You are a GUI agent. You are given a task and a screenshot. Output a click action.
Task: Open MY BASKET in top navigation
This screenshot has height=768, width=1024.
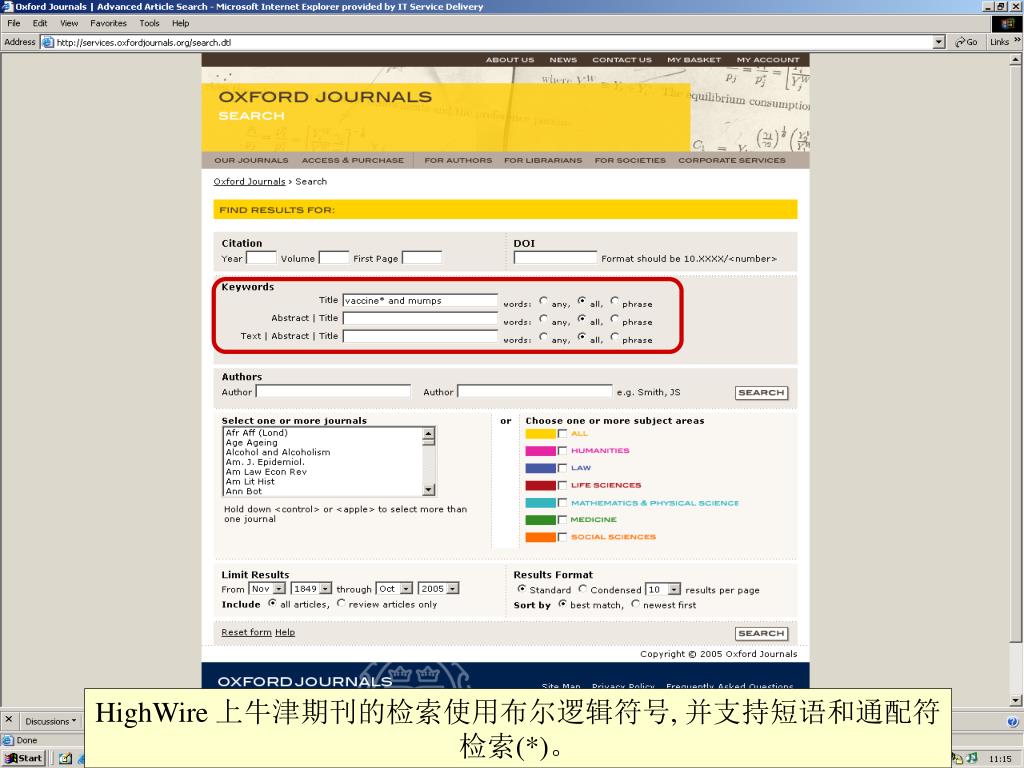(694, 59)
